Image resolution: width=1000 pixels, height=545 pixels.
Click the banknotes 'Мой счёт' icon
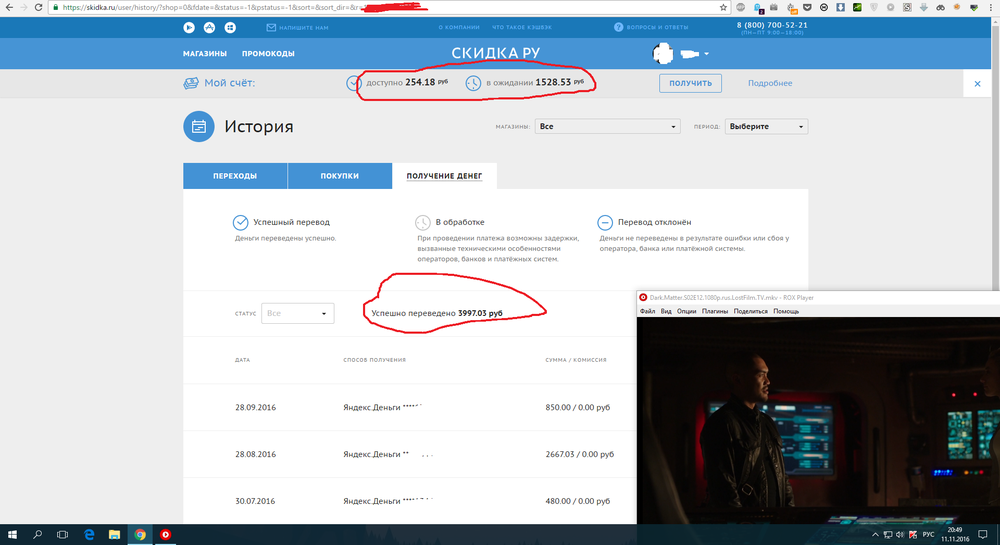191,84
